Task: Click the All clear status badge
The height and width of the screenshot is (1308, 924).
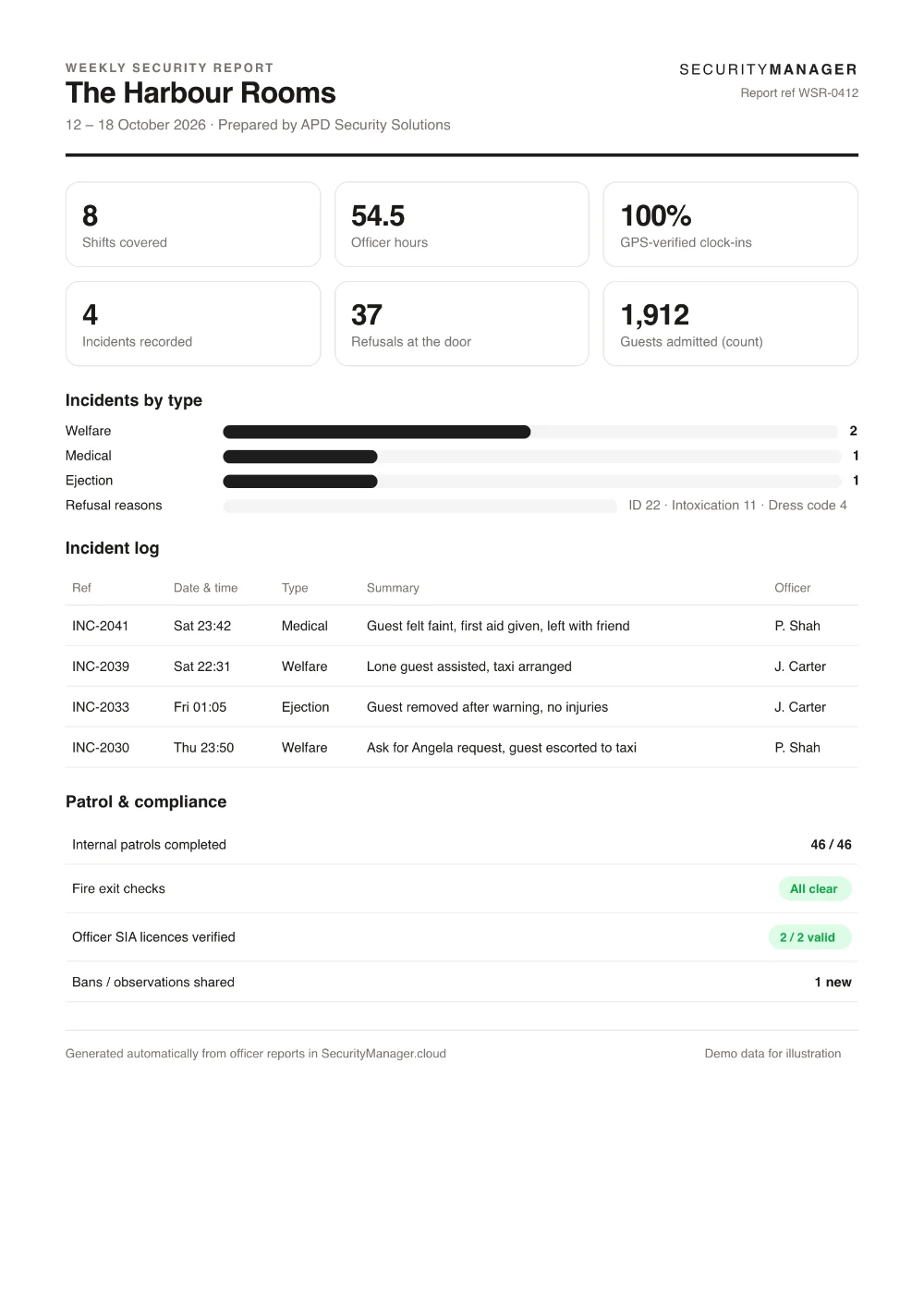Action: (814, 888)
